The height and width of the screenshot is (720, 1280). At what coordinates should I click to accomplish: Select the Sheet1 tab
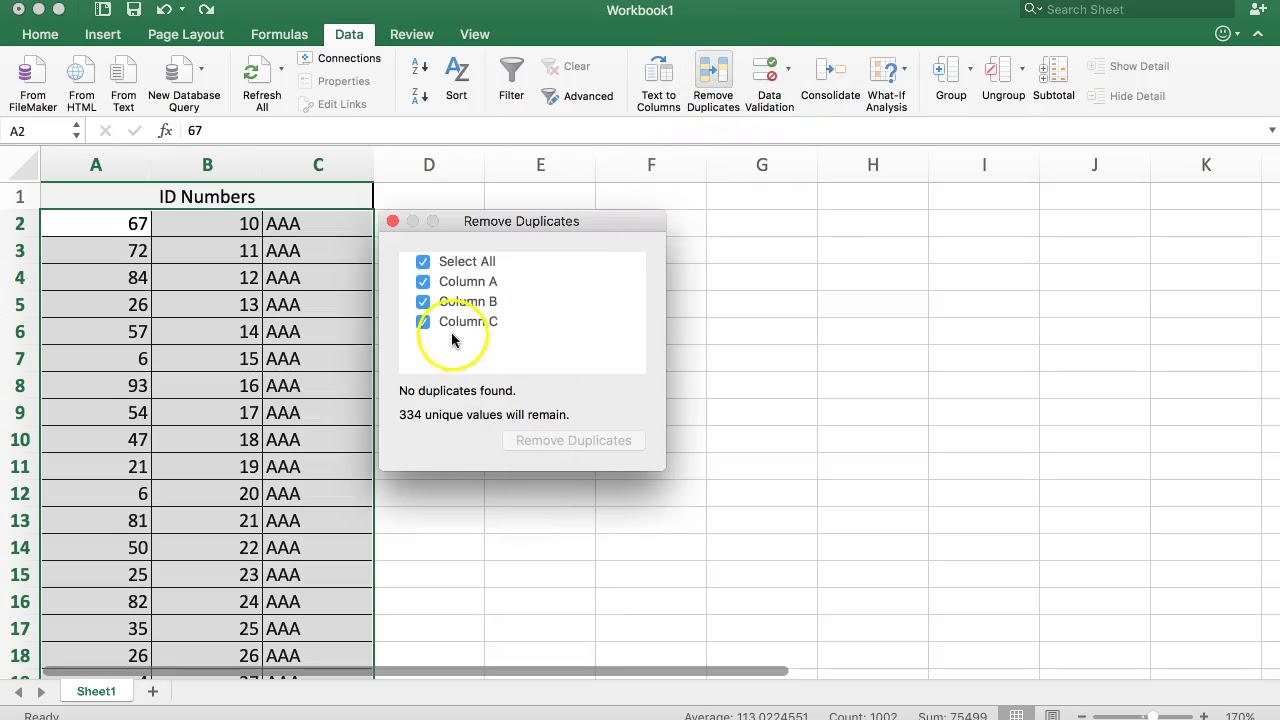(x=96, y=691)
